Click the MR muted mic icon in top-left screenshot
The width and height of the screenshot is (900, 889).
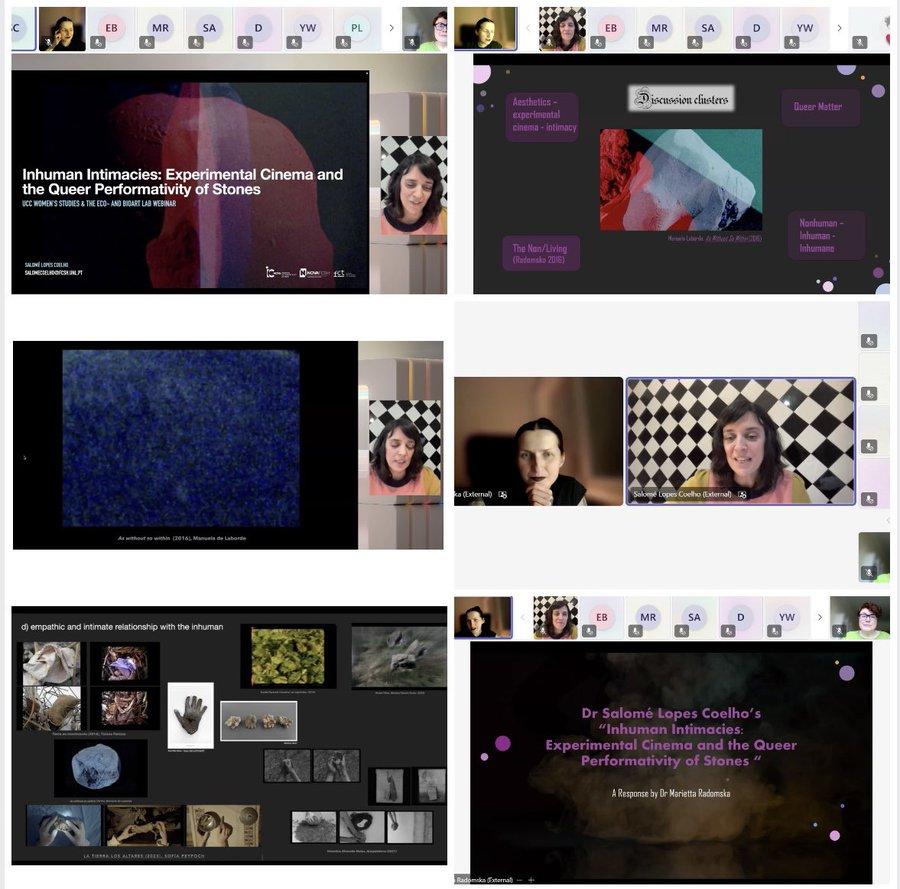tap(147, 42)
